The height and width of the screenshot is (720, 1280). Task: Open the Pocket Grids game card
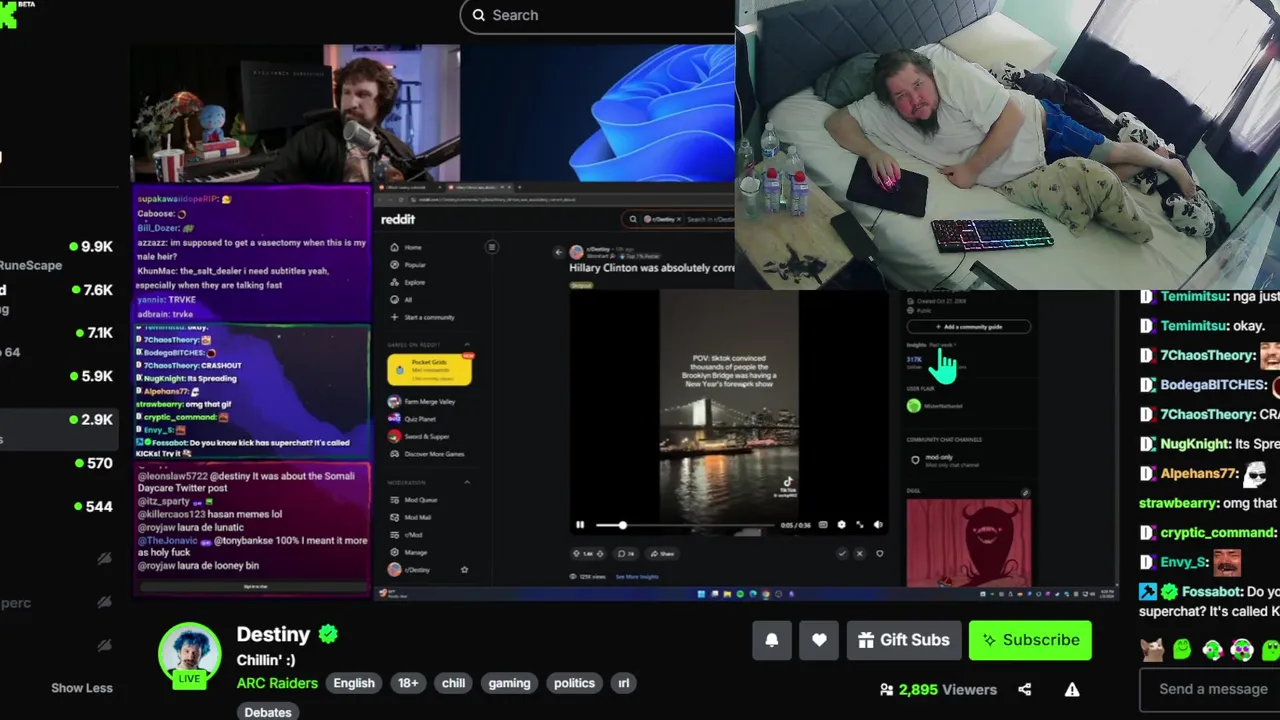(x=429, y=370)
